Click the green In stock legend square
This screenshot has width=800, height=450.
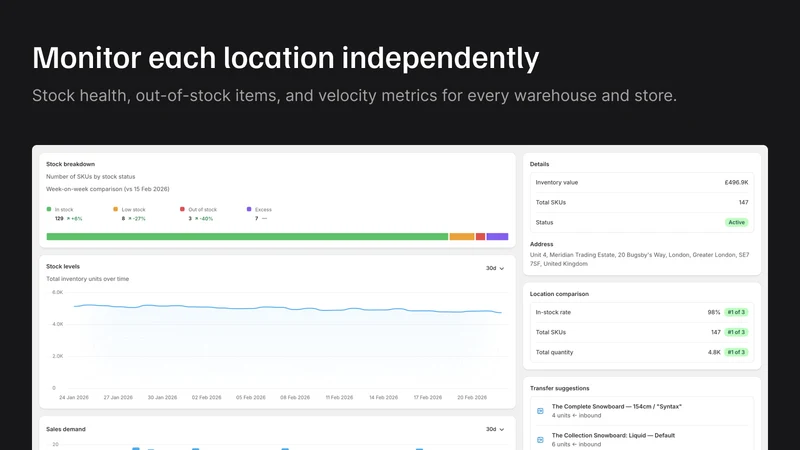click(49, 209)
